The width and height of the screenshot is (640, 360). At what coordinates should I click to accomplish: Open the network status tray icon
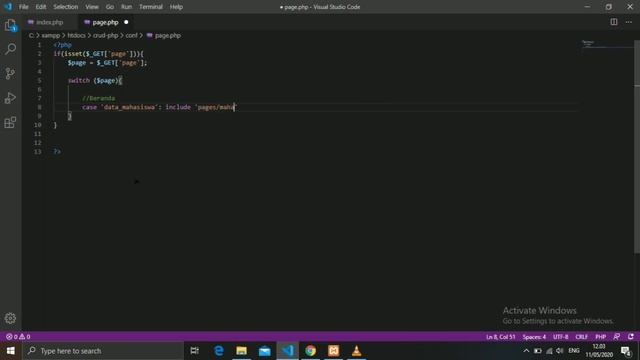click(x=549, y=351)
